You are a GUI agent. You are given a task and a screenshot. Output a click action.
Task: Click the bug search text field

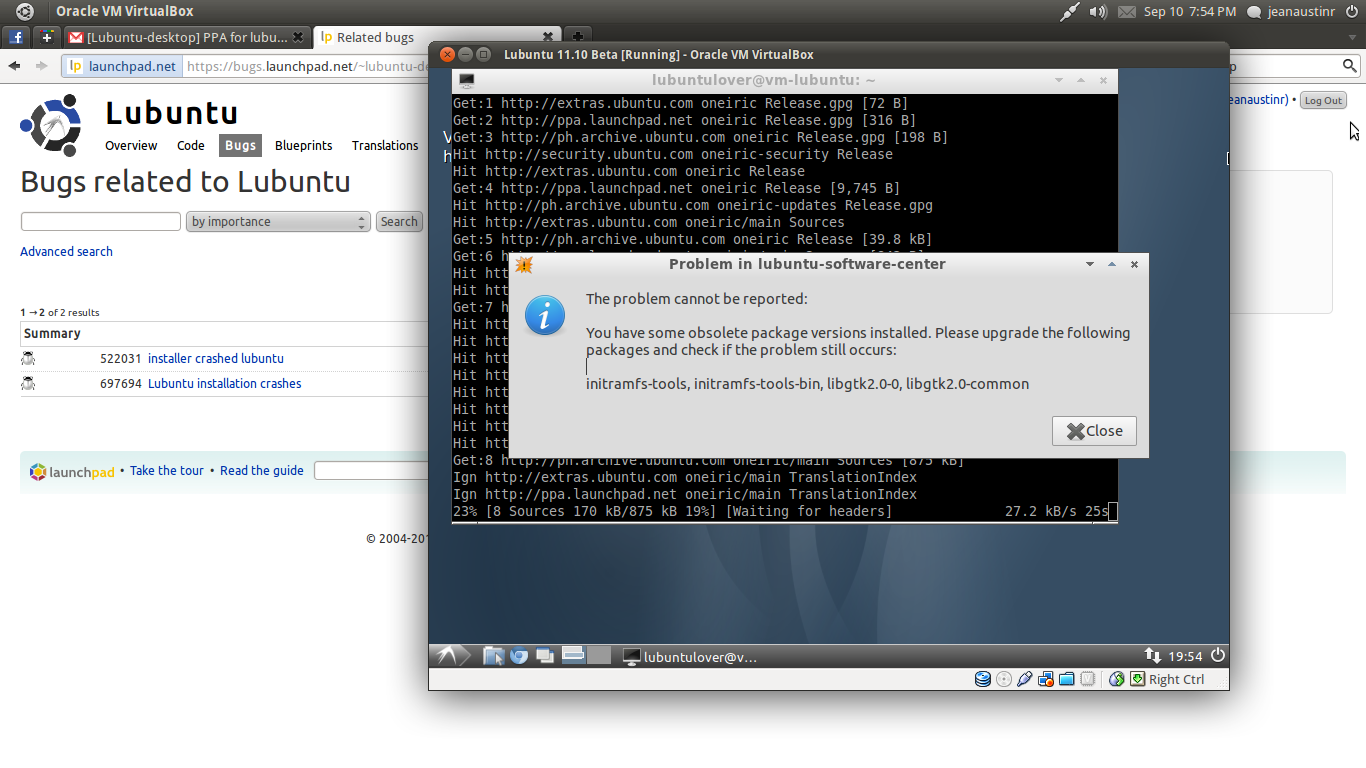coord(101,222)
